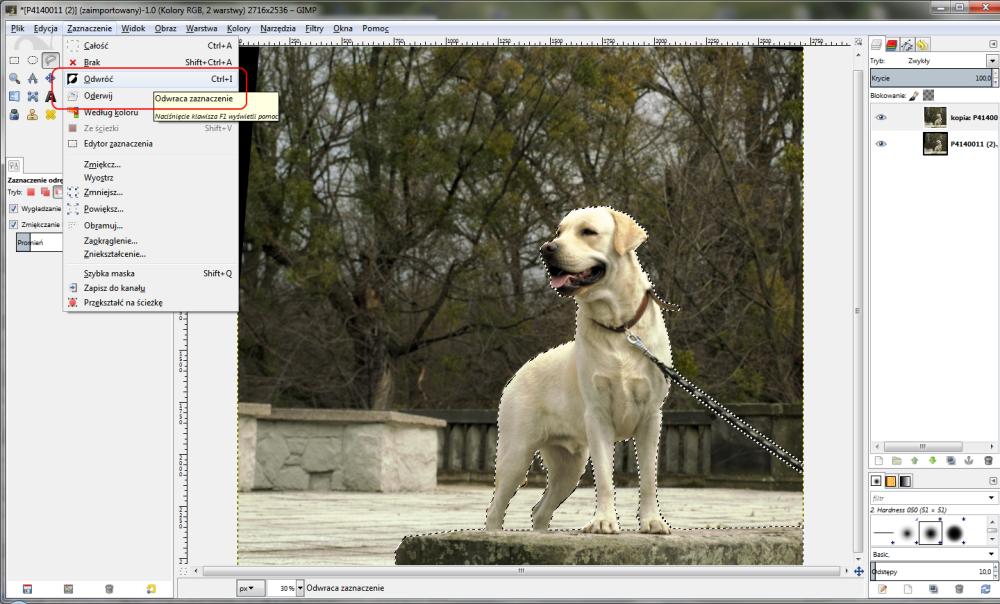Select the Zoom magnifier tool
Viewport: 1000px width, 604px height.
click(x=15, y=78)
